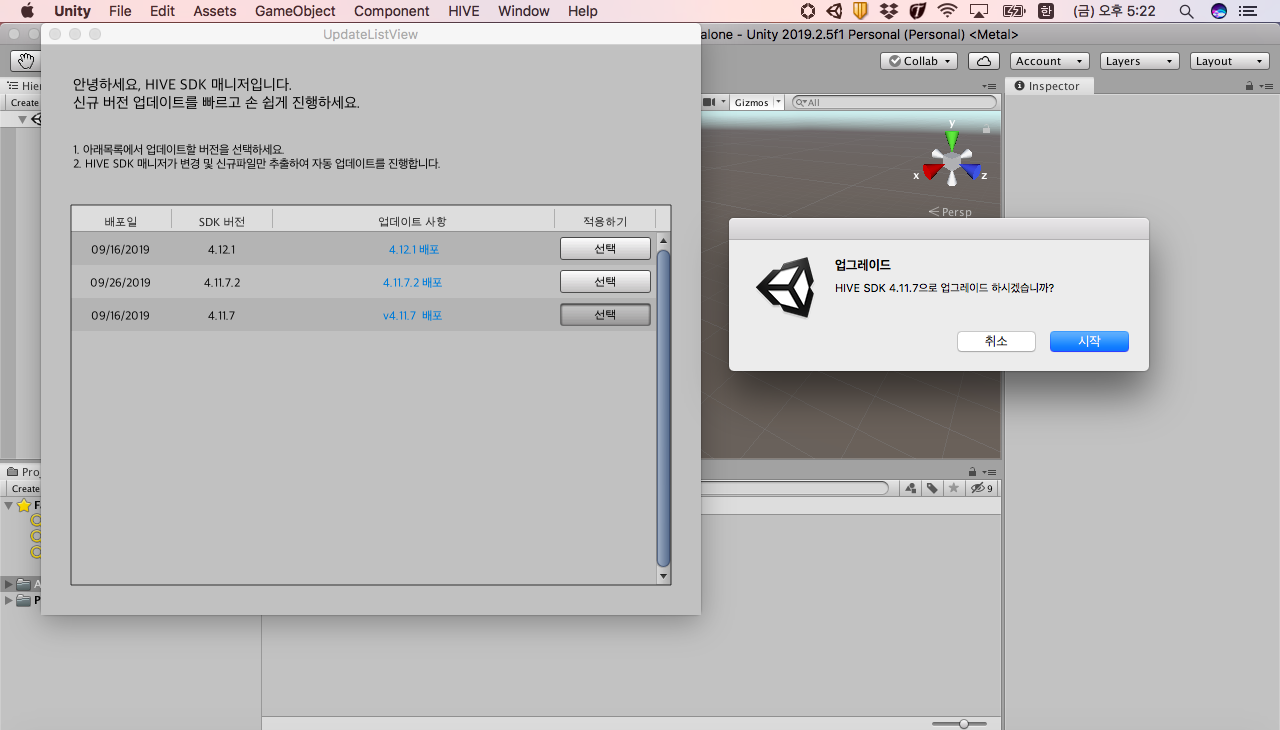Screen dimensions: 1280x730
Task: Open the Assets menu
Action: (215, 11)
